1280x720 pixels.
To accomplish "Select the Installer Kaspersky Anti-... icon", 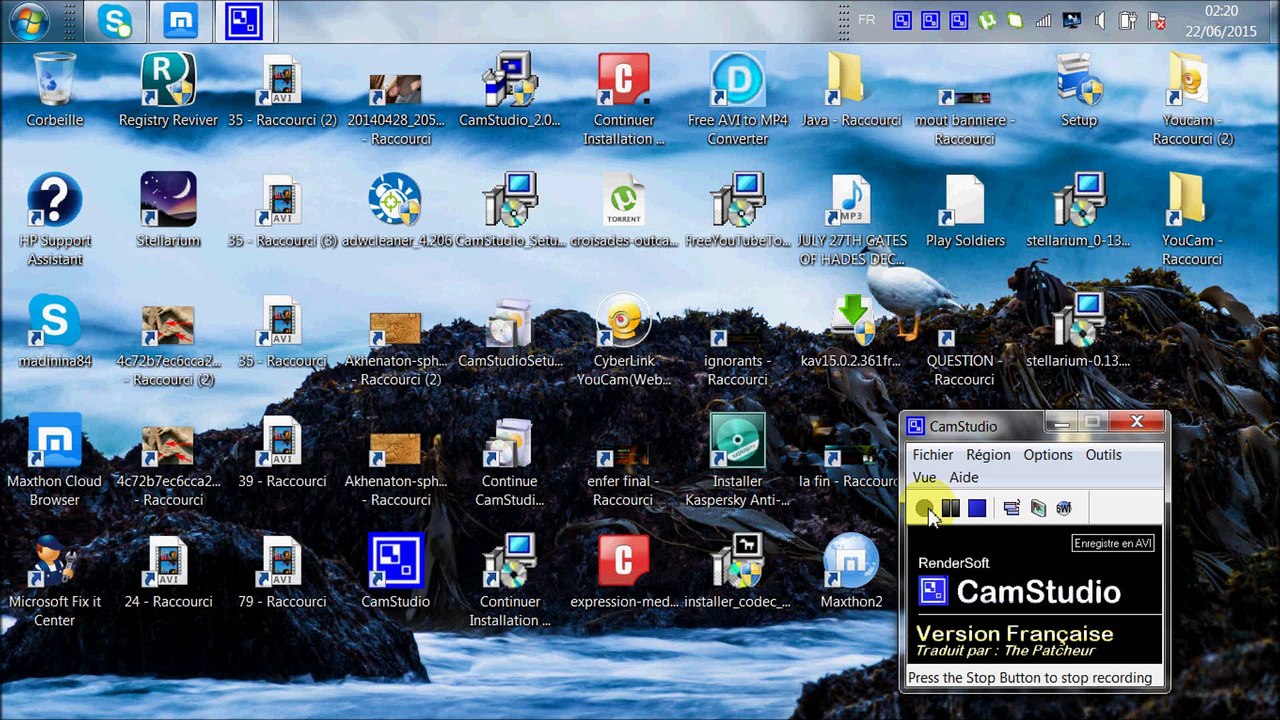I will [737, 461].
